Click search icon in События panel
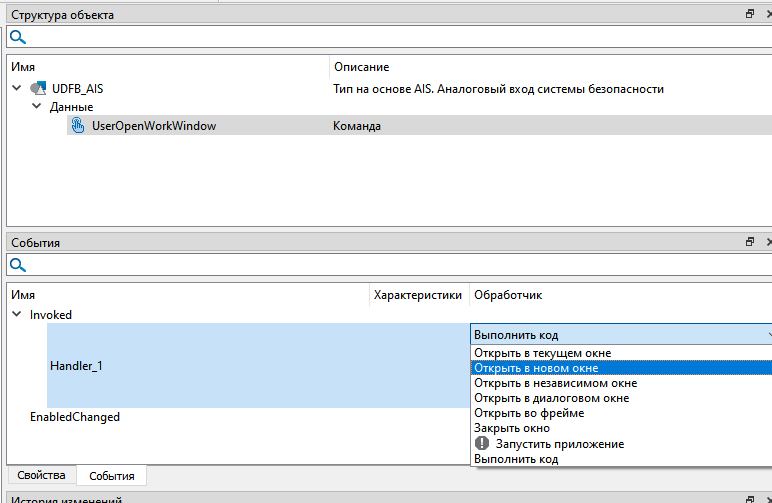Image resolution: width=772 pixels, height=503 pixels. [x=17, y=266]
